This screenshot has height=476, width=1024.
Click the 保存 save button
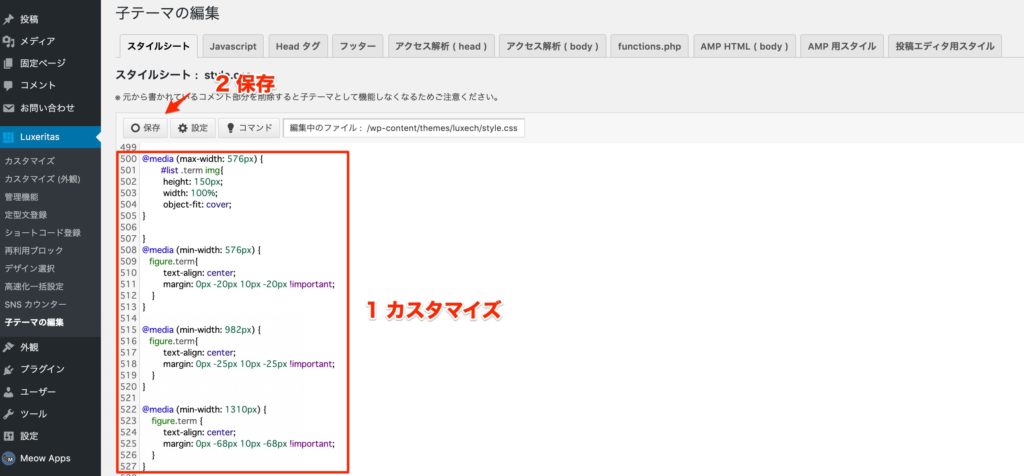tap(146, 128)
